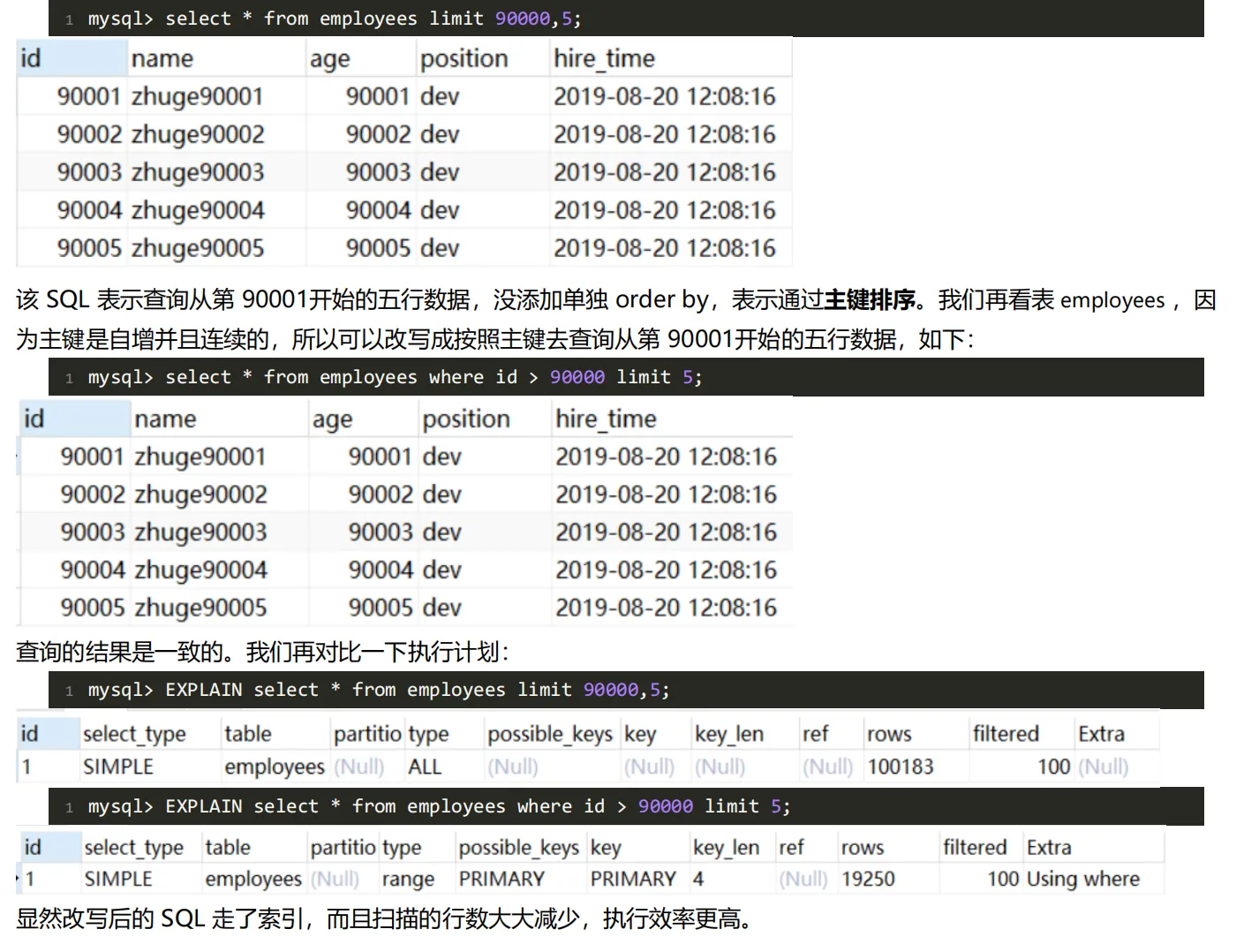1259x952 pixels.
Task: Click 'rows' header in second EXPLAIN table
Action: [863, 848]
